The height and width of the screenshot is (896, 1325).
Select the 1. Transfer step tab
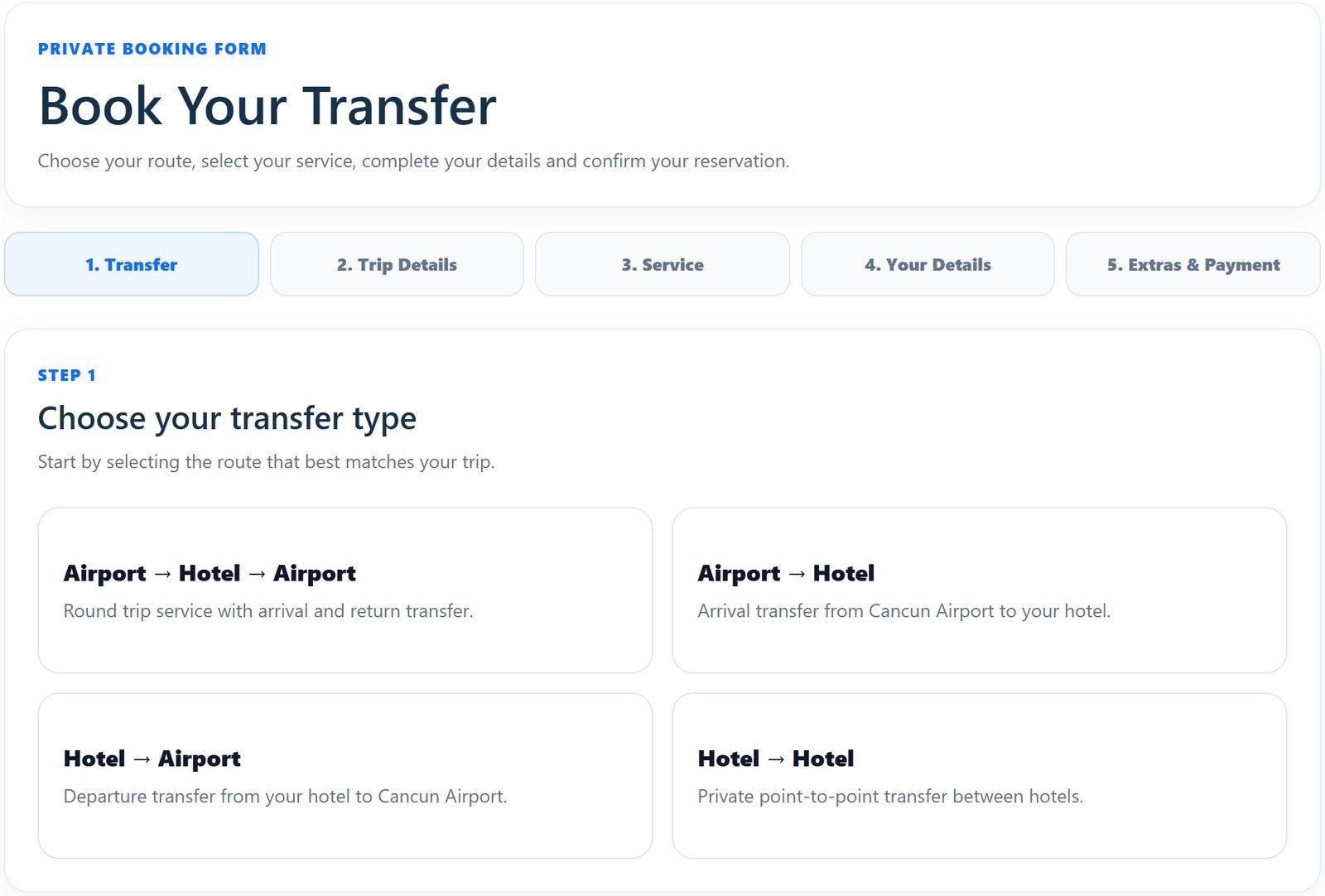(x=132, y=264)
